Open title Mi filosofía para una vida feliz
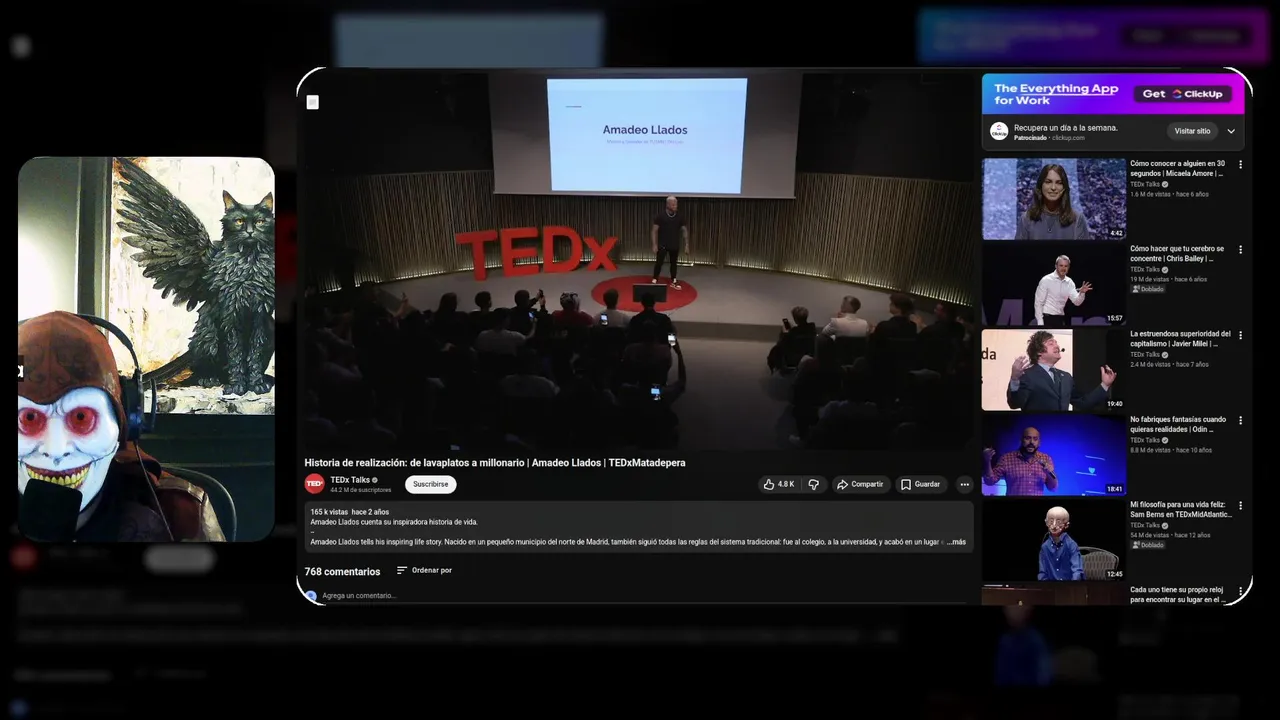 pos(1181,509)
